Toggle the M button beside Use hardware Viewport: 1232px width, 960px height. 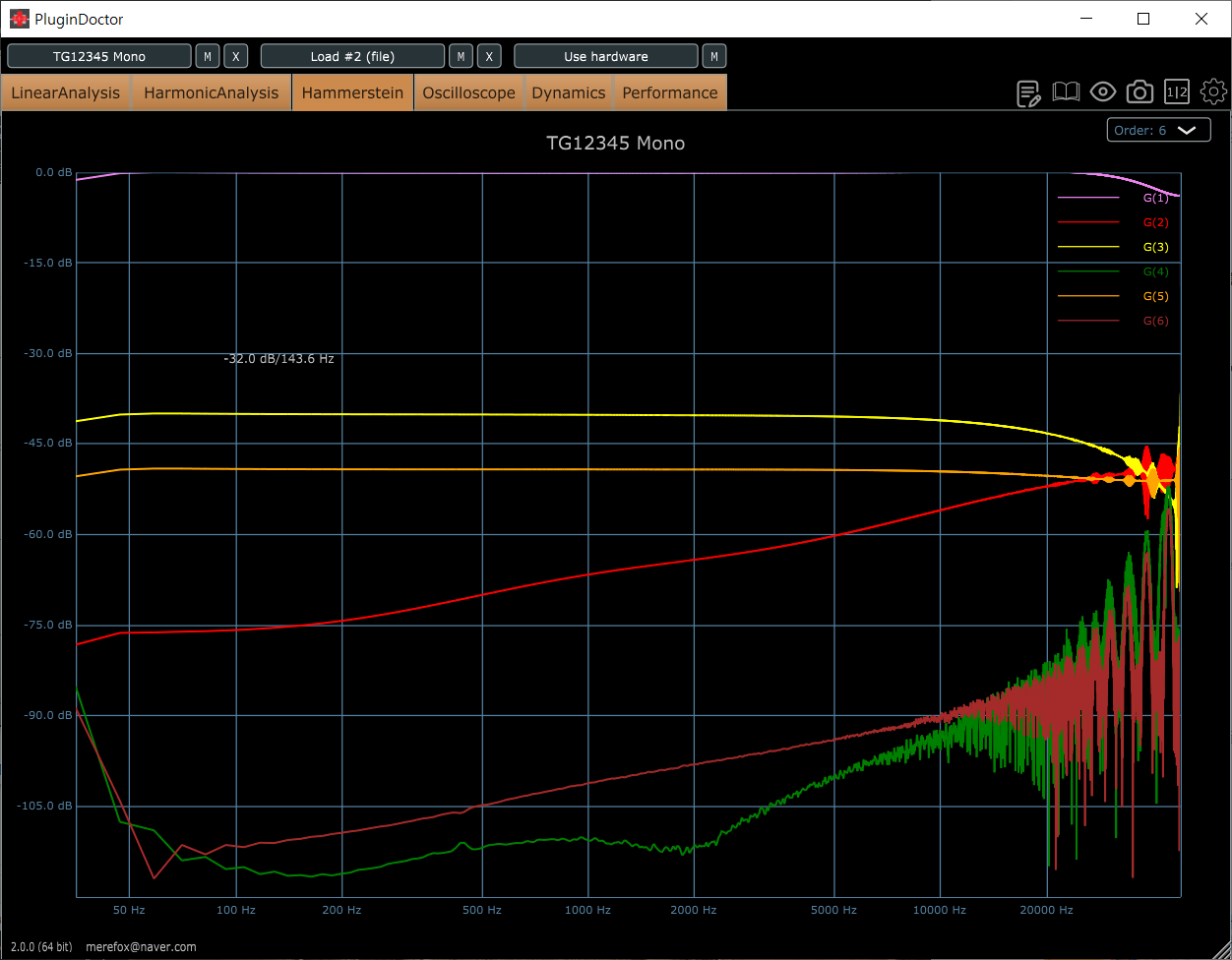714,56
